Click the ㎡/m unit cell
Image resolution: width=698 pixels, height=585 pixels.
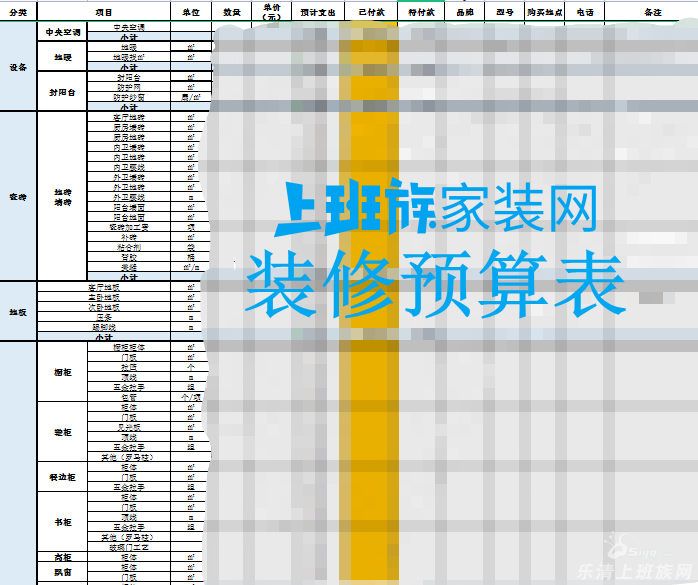pyautogui.click(x=191, y=267)
